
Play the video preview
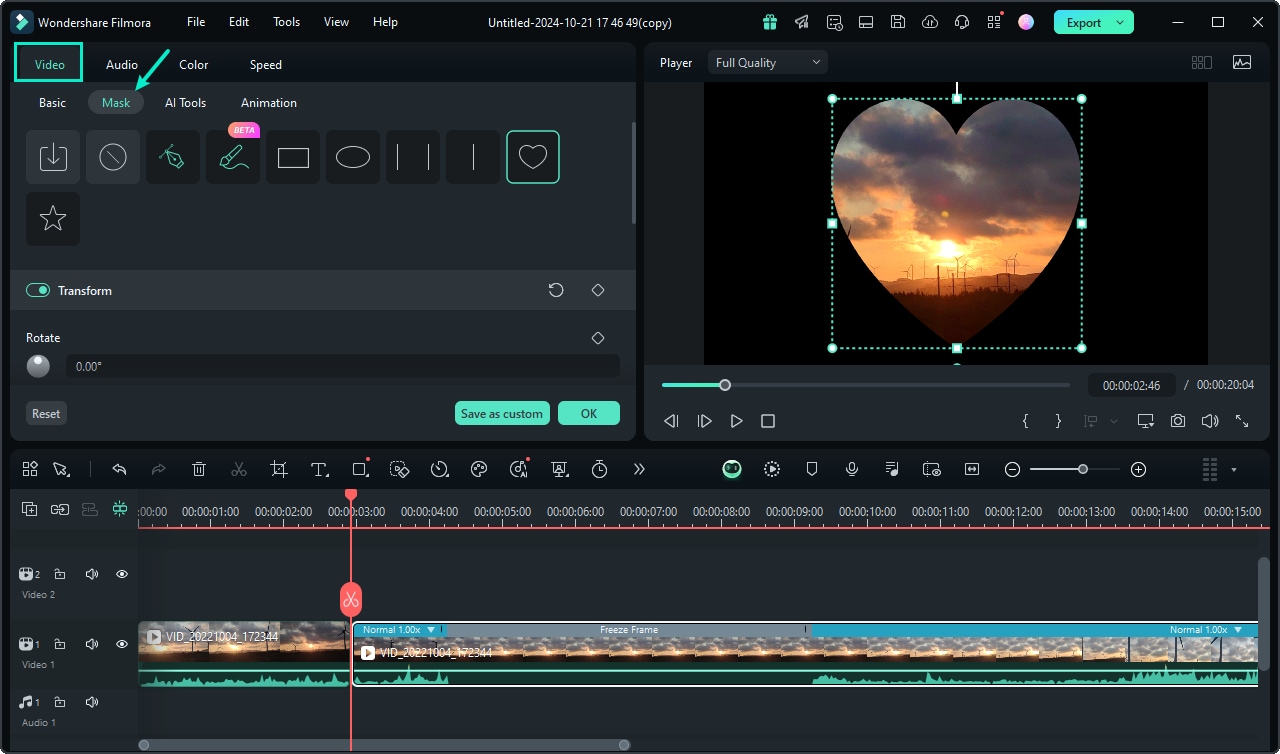tap(736, 421)
